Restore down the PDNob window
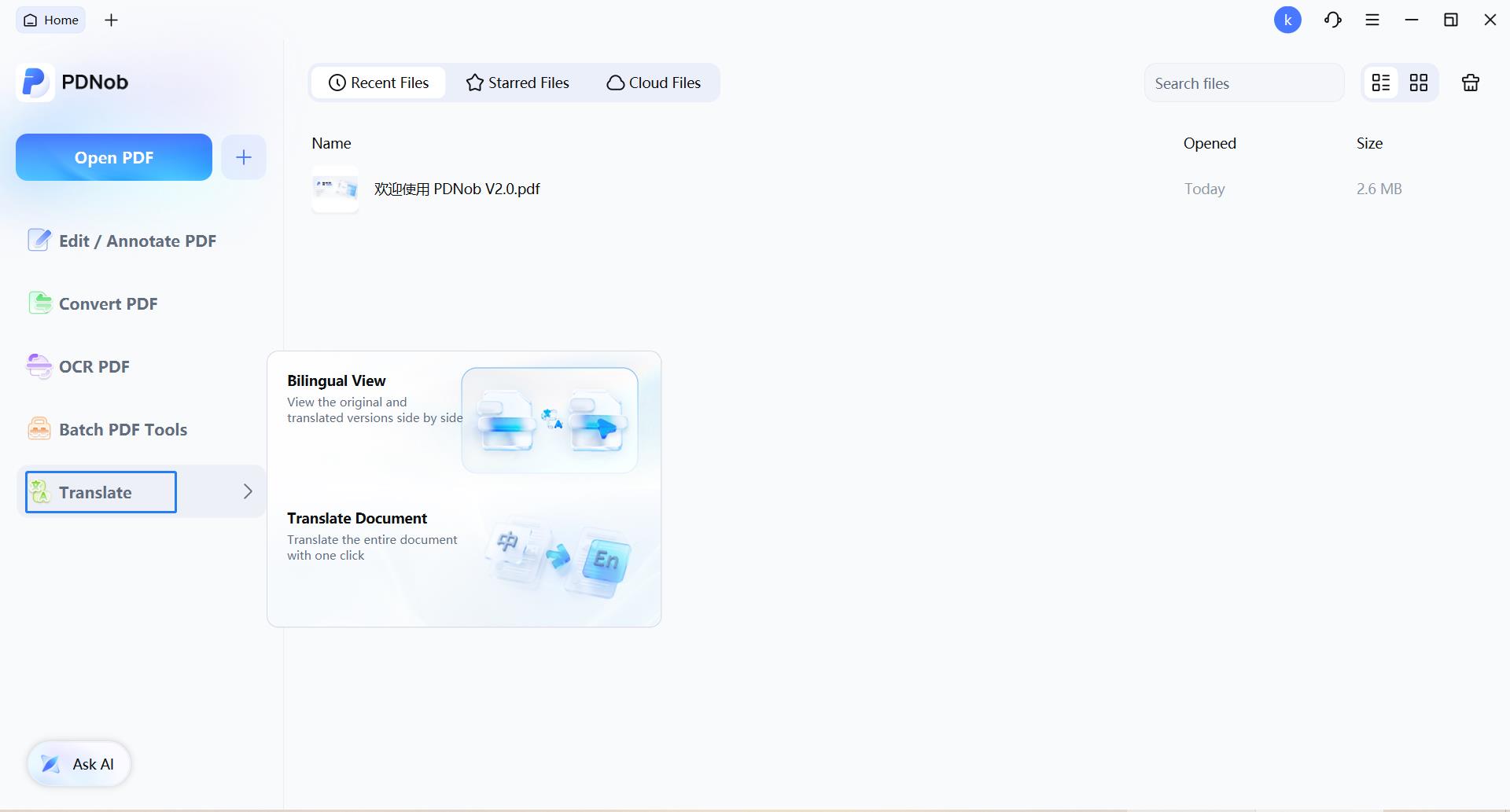Image resolution: width=1510 pixels, height=812 pixels. (1451, 20)
